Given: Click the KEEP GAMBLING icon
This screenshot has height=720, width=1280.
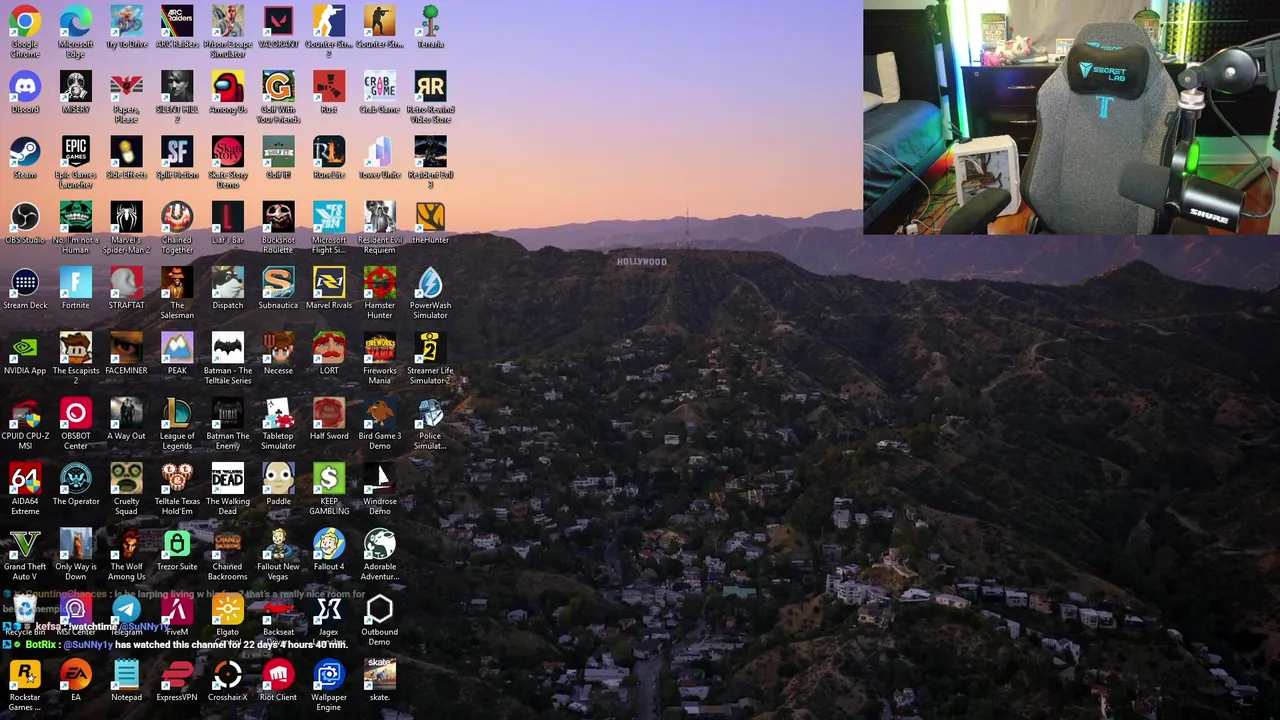Looking at the screenshot, I should [329, 489].
